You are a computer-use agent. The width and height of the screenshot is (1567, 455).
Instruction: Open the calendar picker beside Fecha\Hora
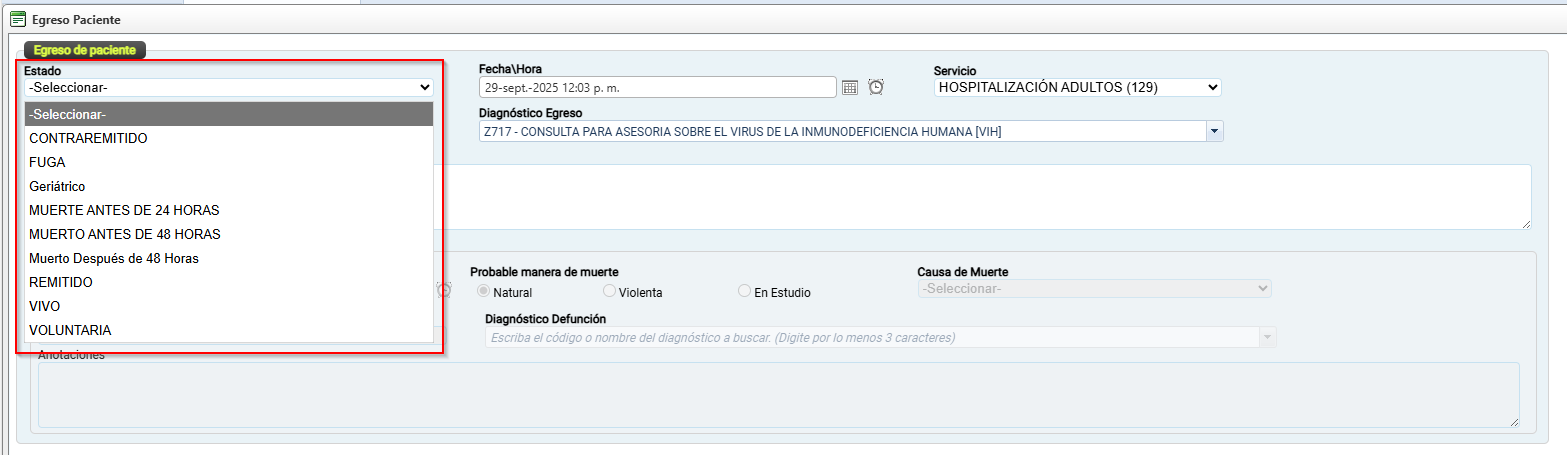pos(850,88)
